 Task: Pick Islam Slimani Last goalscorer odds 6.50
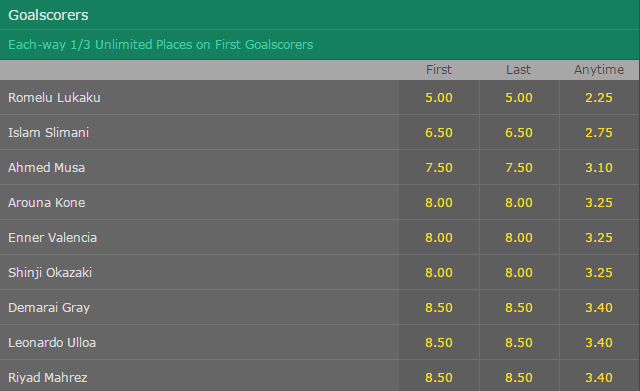click(x=519, y=133)
